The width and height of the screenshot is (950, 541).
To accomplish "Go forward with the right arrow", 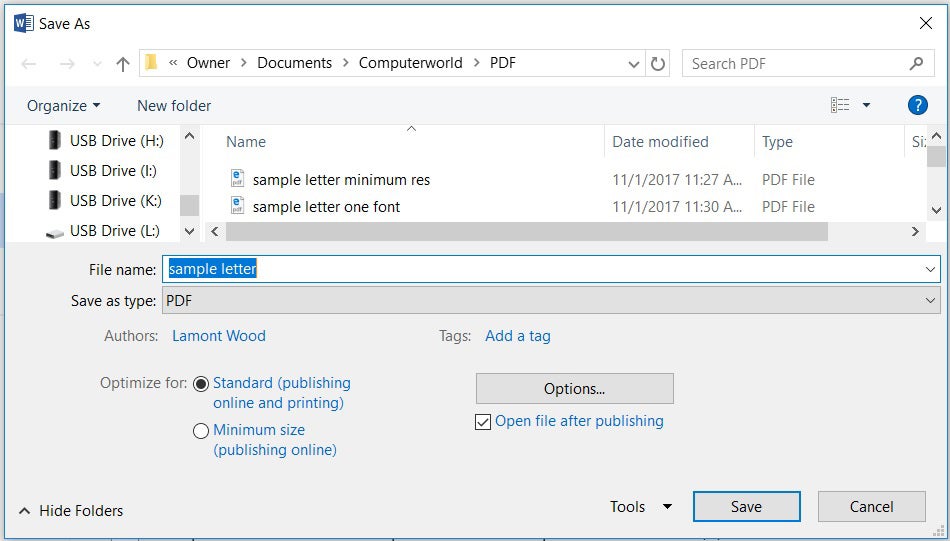I will (x=67, y=64).
